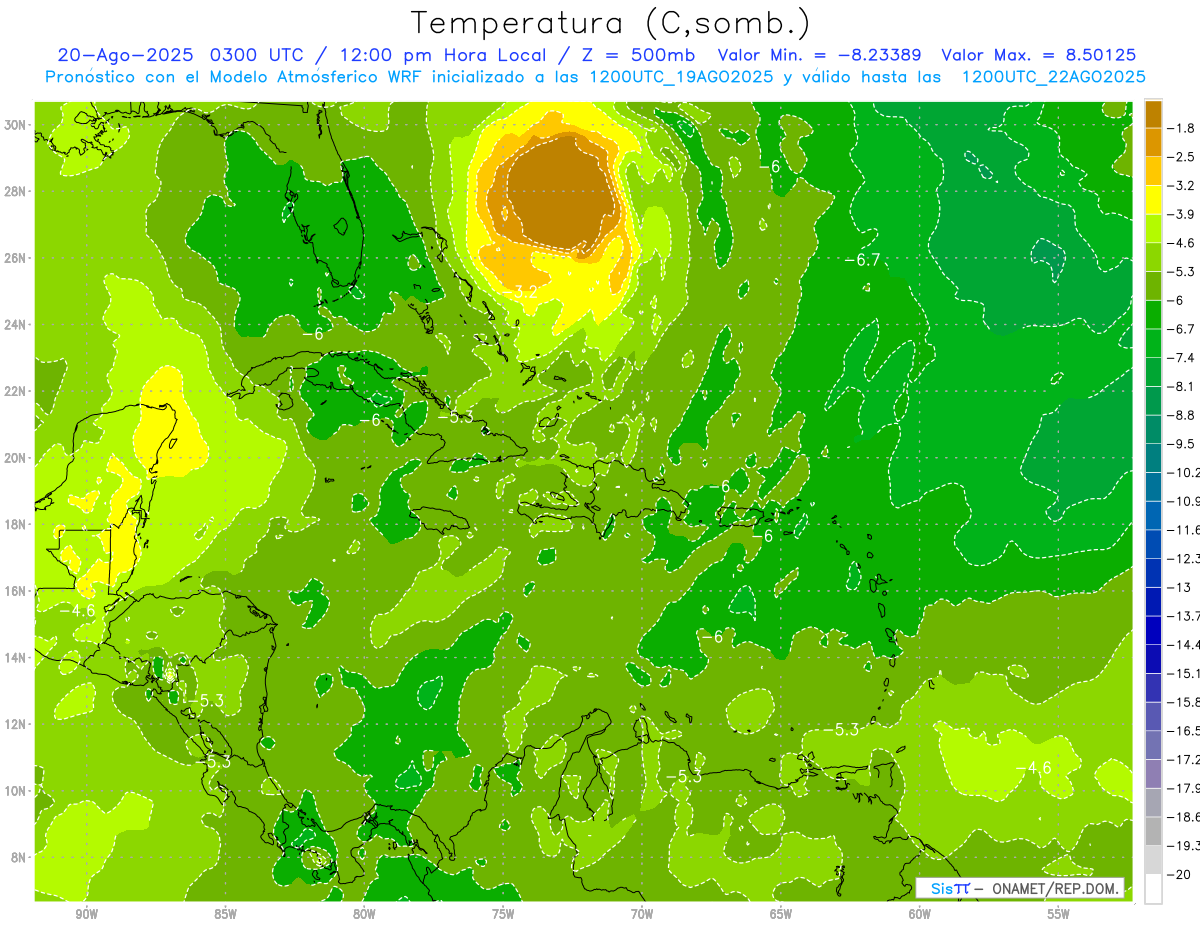Click the '20N' latitude axis label

pyautogui.click(x=15, y=458)
